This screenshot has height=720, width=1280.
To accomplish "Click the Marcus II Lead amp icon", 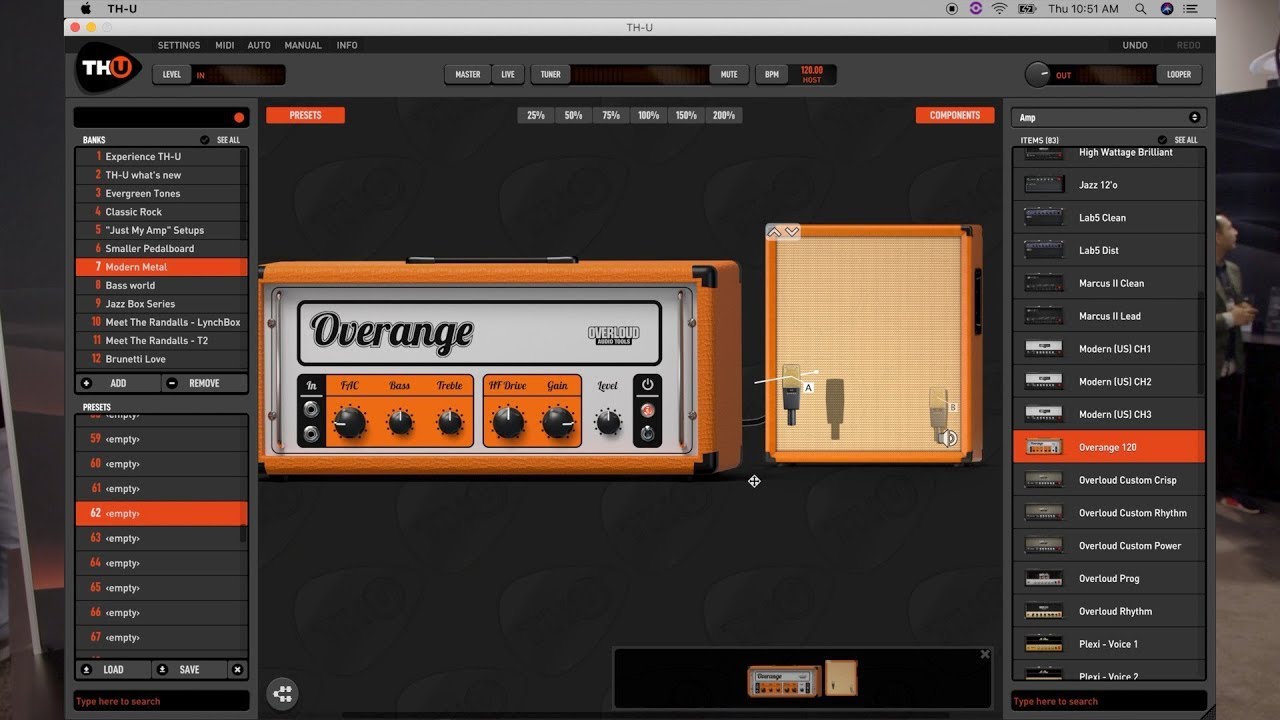I will point(1044,316).
